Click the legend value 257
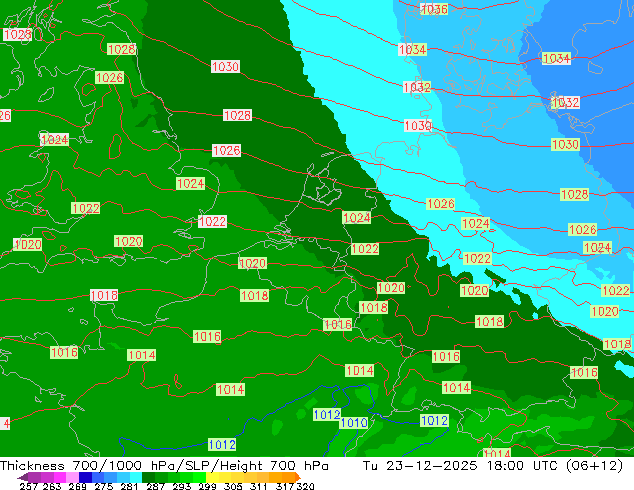 pyautogui.click(x=29, y=486)
